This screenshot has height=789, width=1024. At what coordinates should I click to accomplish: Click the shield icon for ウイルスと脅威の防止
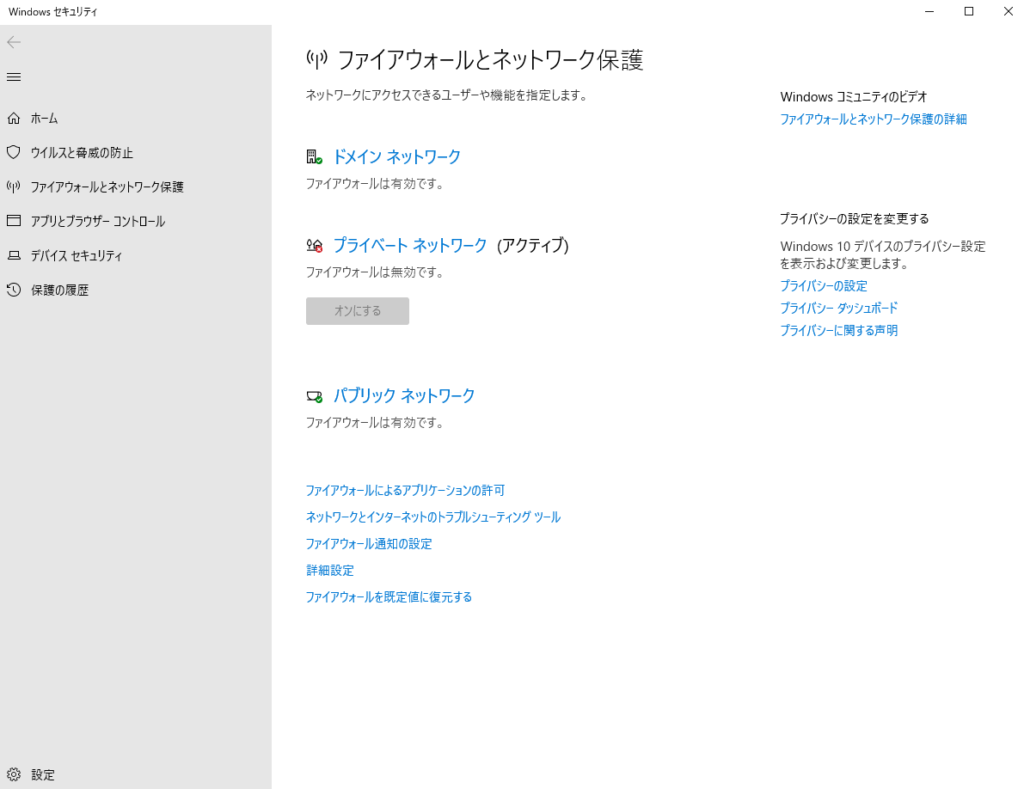(14, 153)
